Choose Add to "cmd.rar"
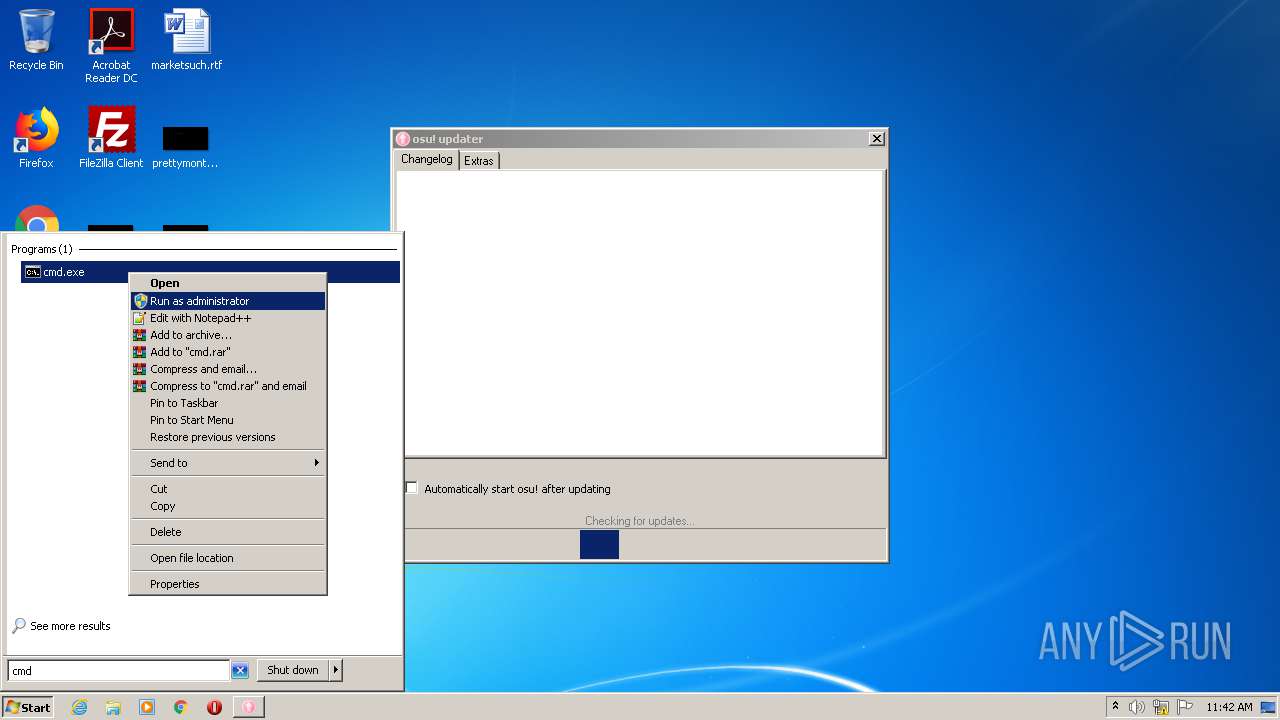1280x720 pixels. (x=228, y=352)
